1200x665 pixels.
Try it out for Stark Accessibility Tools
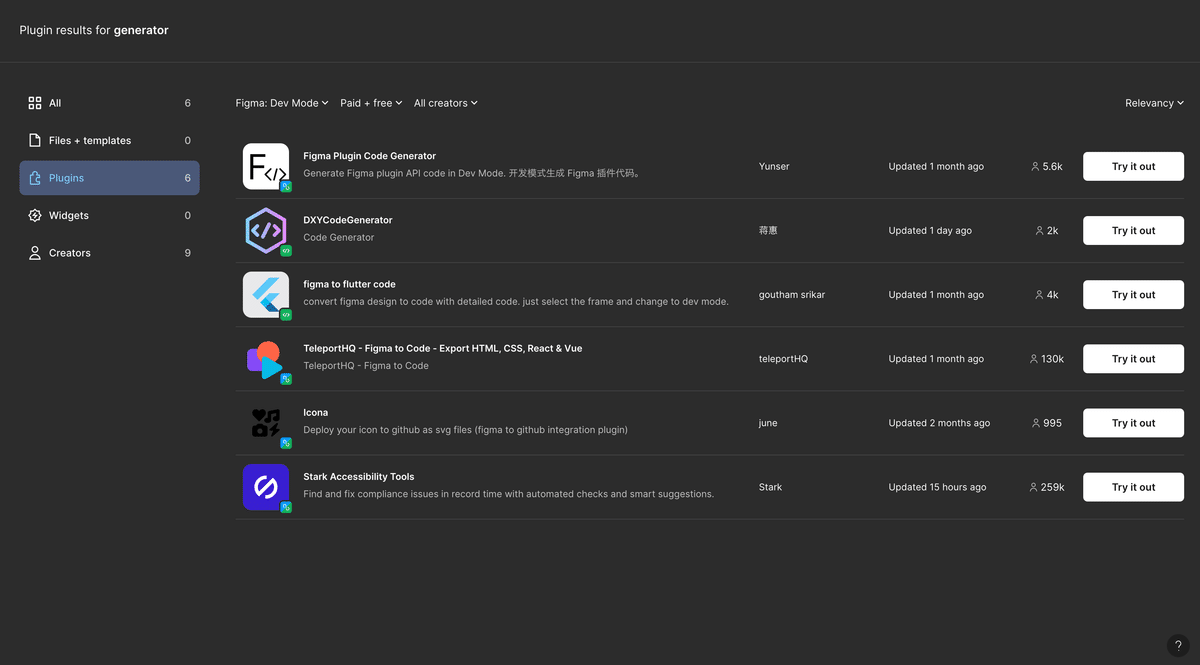pos(1133,487)
